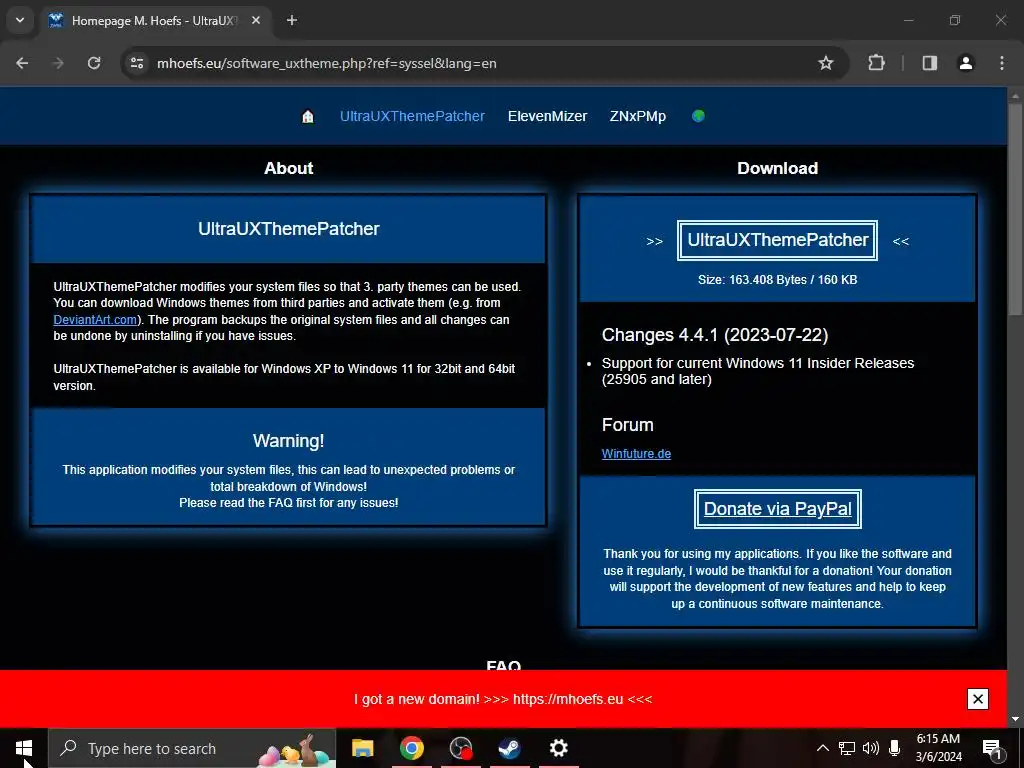Image resolution: width=1024 pixels, height=768 pixels.
Task: Close the Homepage M. Hoefs tab
Action: [256, 20]
